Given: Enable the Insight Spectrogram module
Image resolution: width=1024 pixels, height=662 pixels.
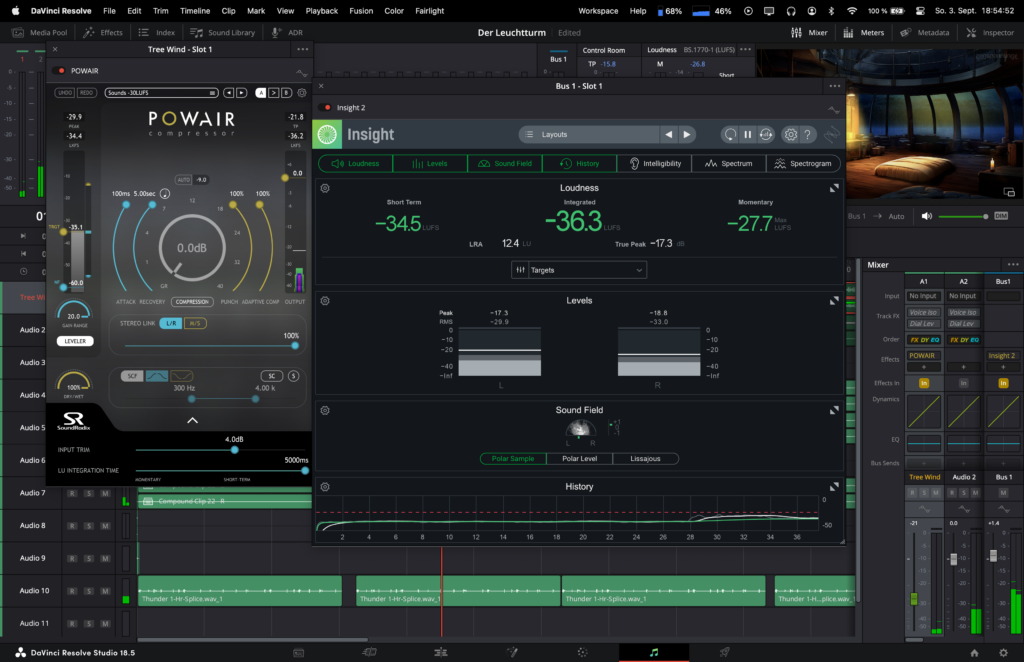Looking at the screenshot, I should coord(803,164).
